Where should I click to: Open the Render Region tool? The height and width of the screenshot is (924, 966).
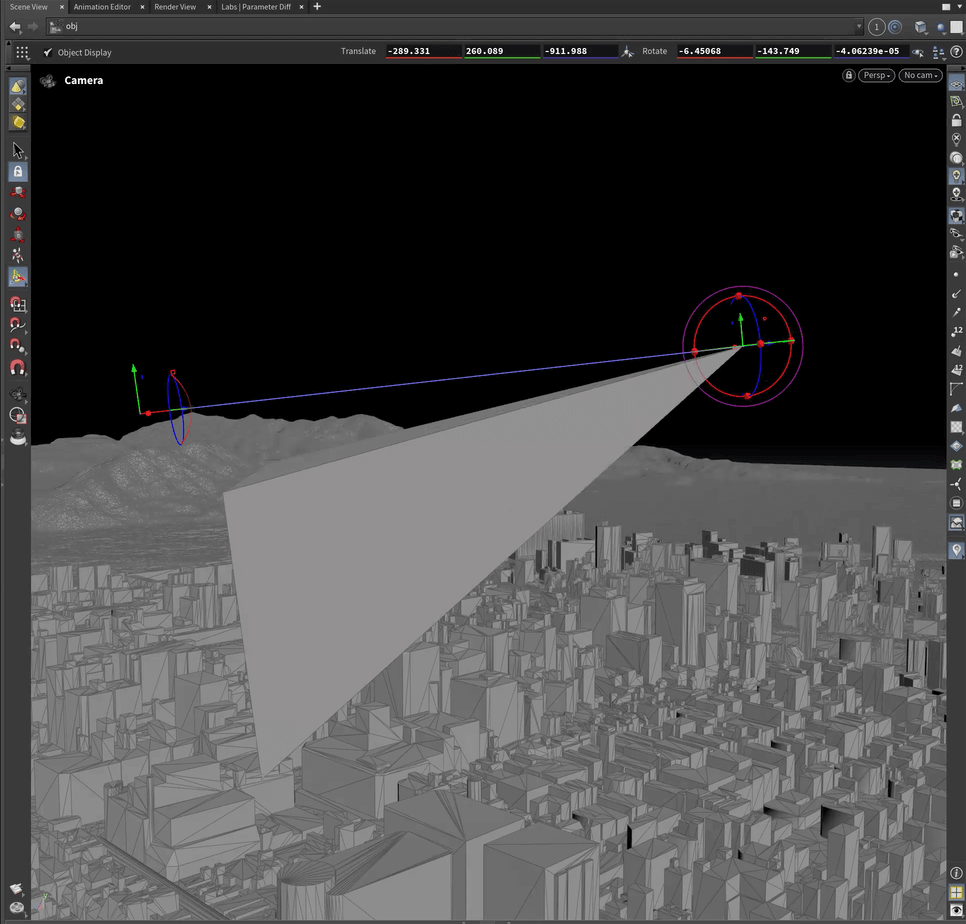coord(17,414)
